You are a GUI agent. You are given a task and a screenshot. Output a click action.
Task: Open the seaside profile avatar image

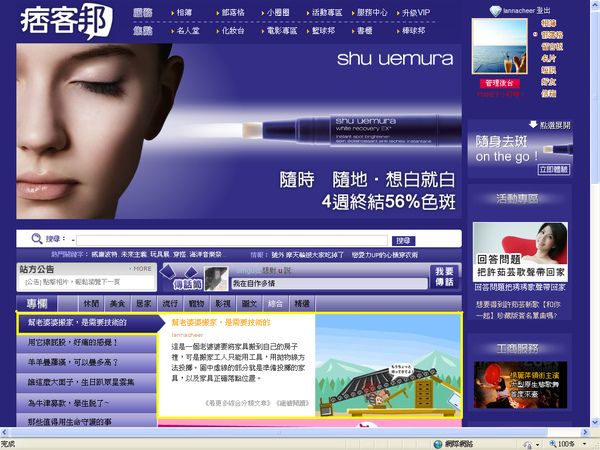(499, 46)
